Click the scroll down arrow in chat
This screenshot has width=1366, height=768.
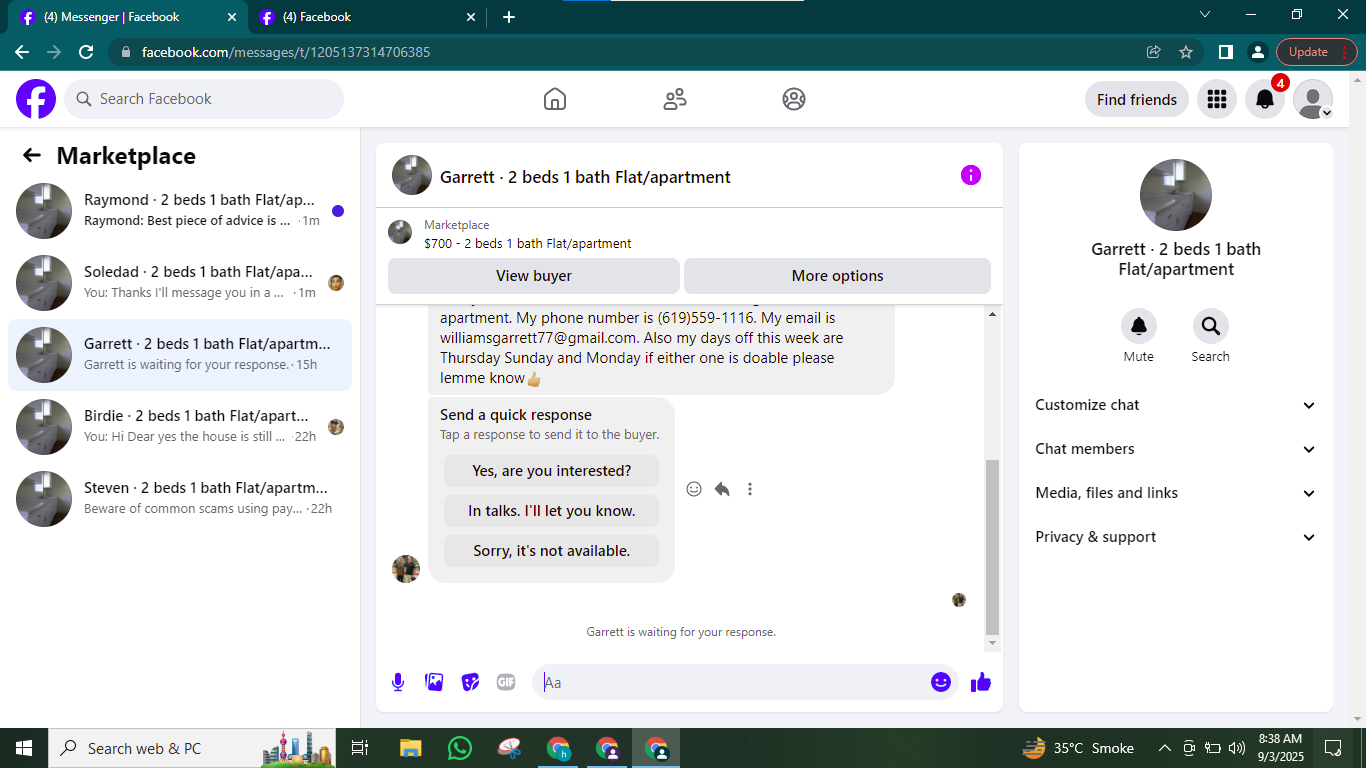pos(992,644)
